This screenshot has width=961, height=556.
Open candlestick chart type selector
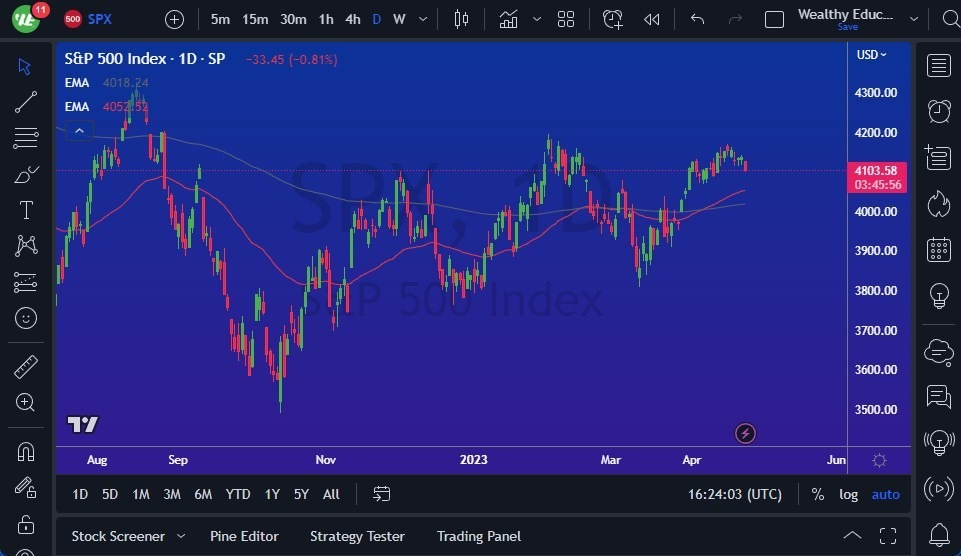(x=462, y=20)
